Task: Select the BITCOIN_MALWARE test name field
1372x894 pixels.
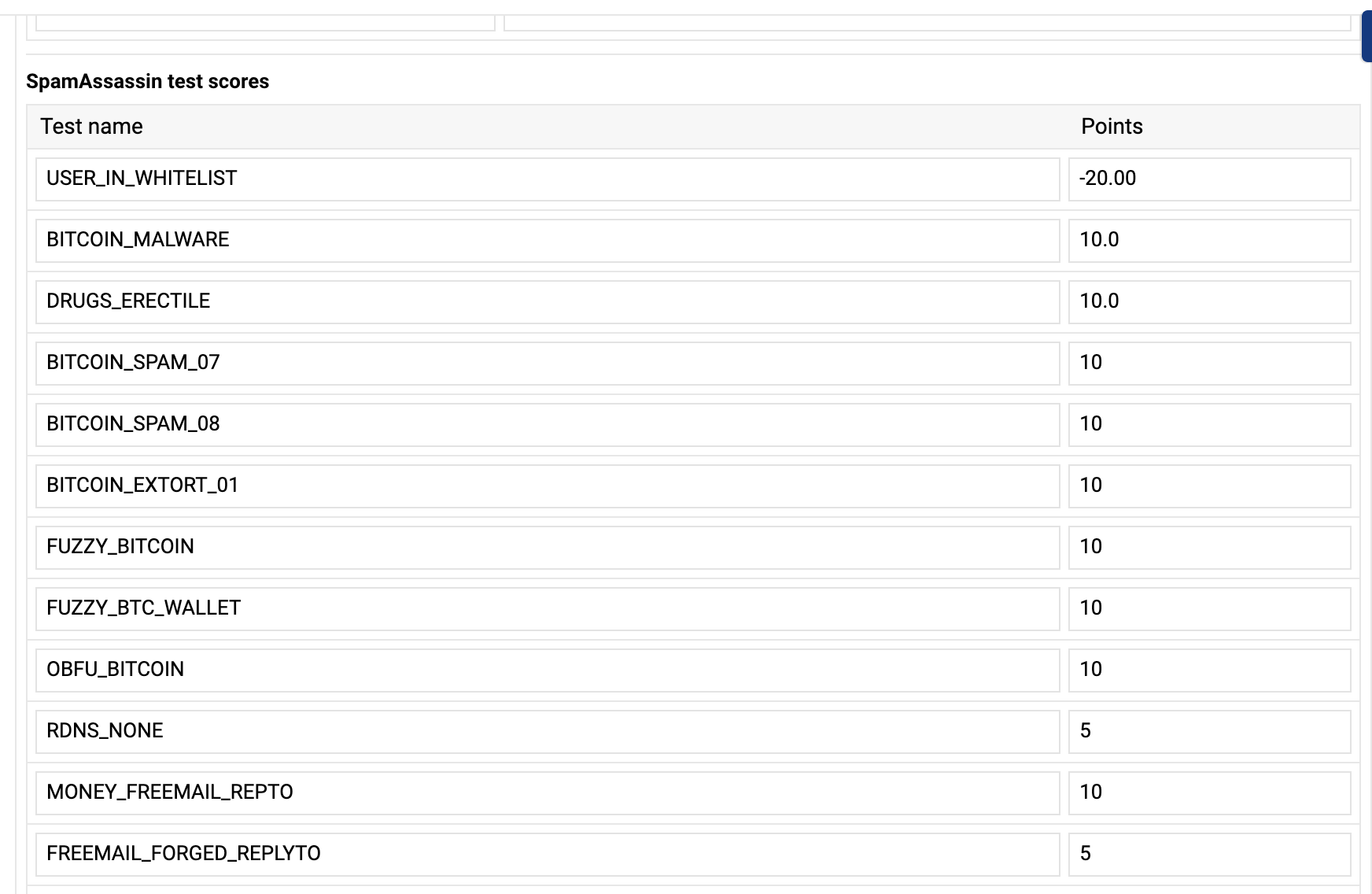Action: click(547, 240)
